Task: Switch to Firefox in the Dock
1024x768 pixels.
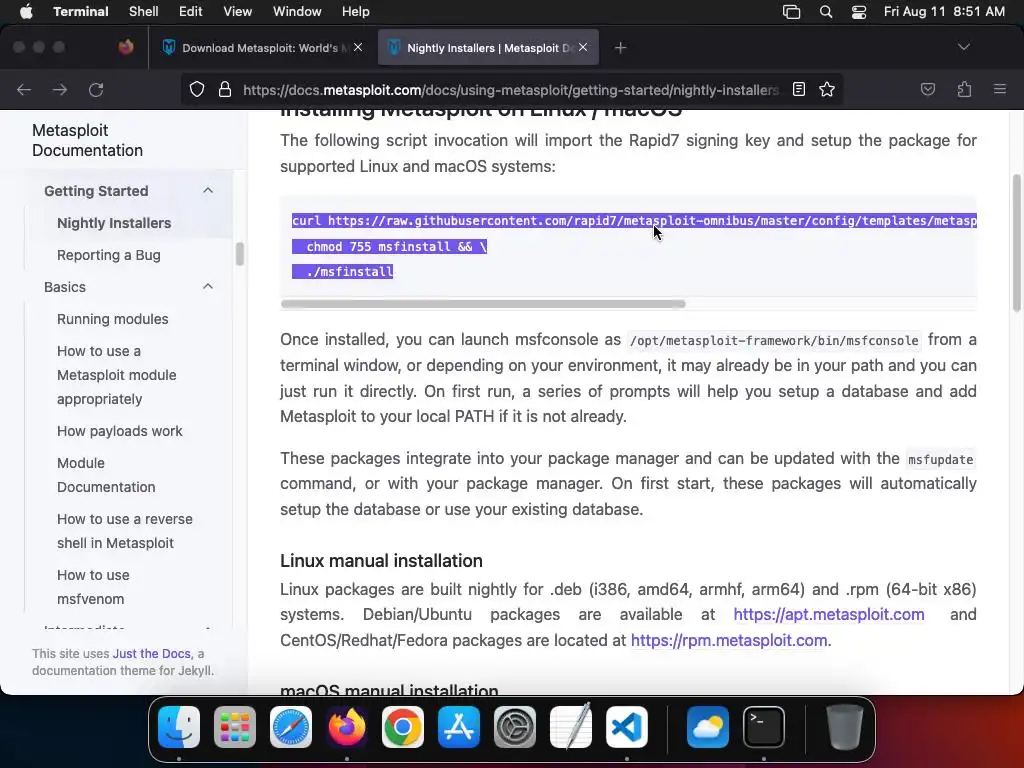Action: 347,727
